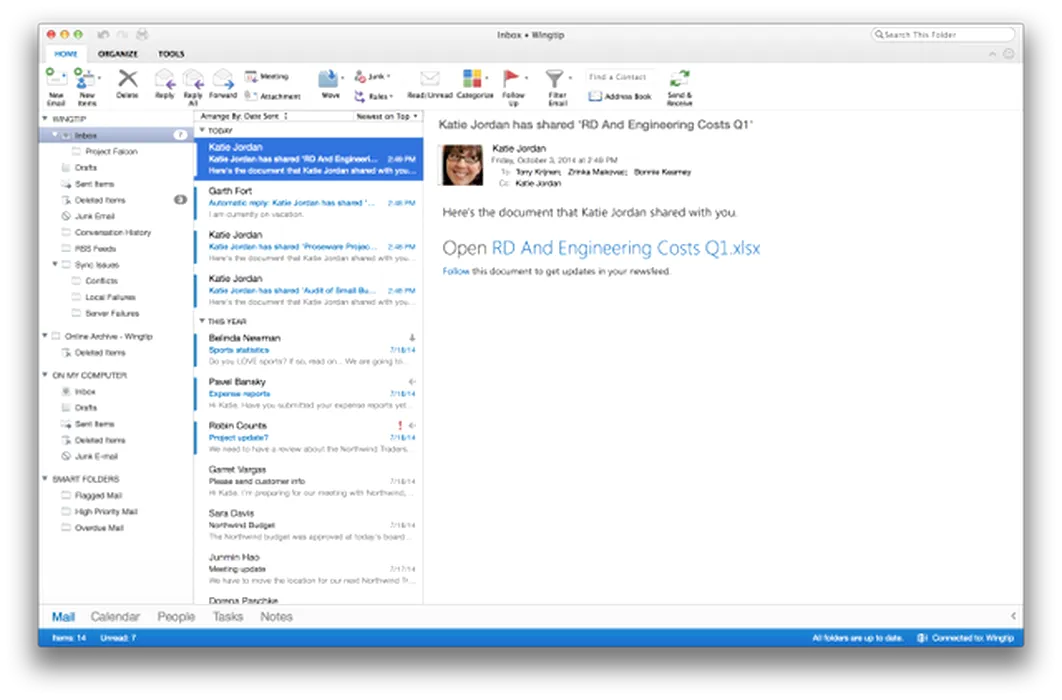The width and height of the screenshot is (1062, 700).
Task: Click the Reply All icon
Action: pos(193,80)
